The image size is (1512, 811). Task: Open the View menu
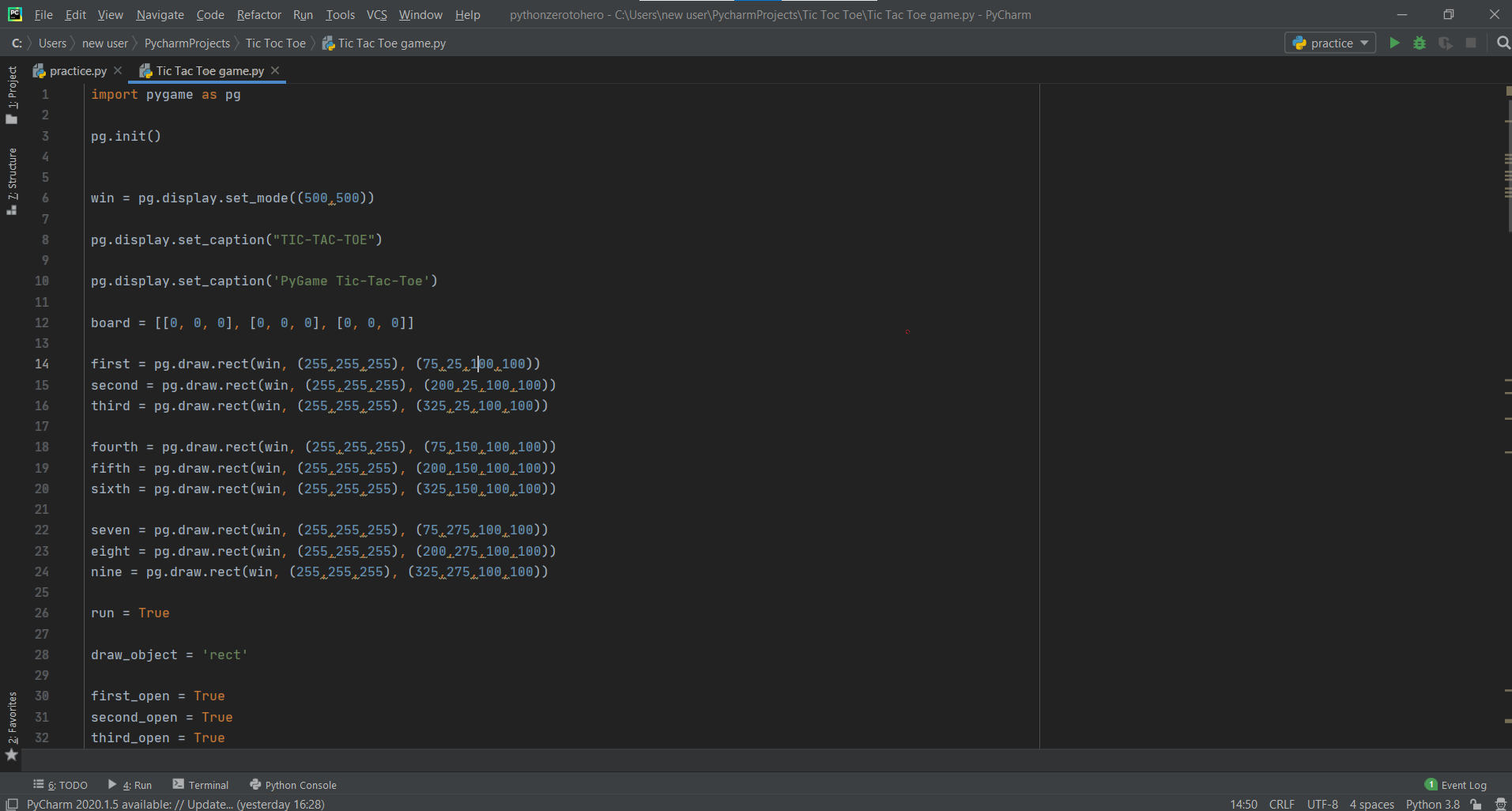(111, 14)
